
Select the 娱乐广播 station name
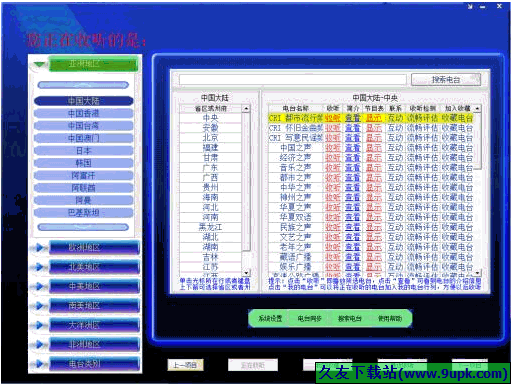[296, 267]
